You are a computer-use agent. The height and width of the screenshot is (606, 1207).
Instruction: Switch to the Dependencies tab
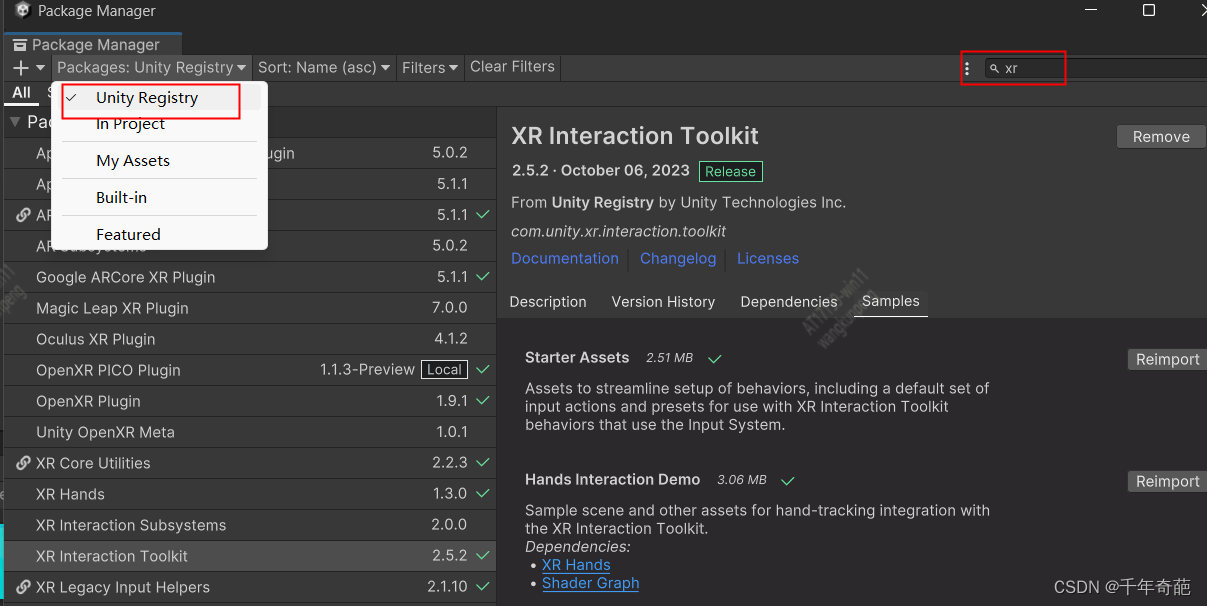(x=788, y=302)
